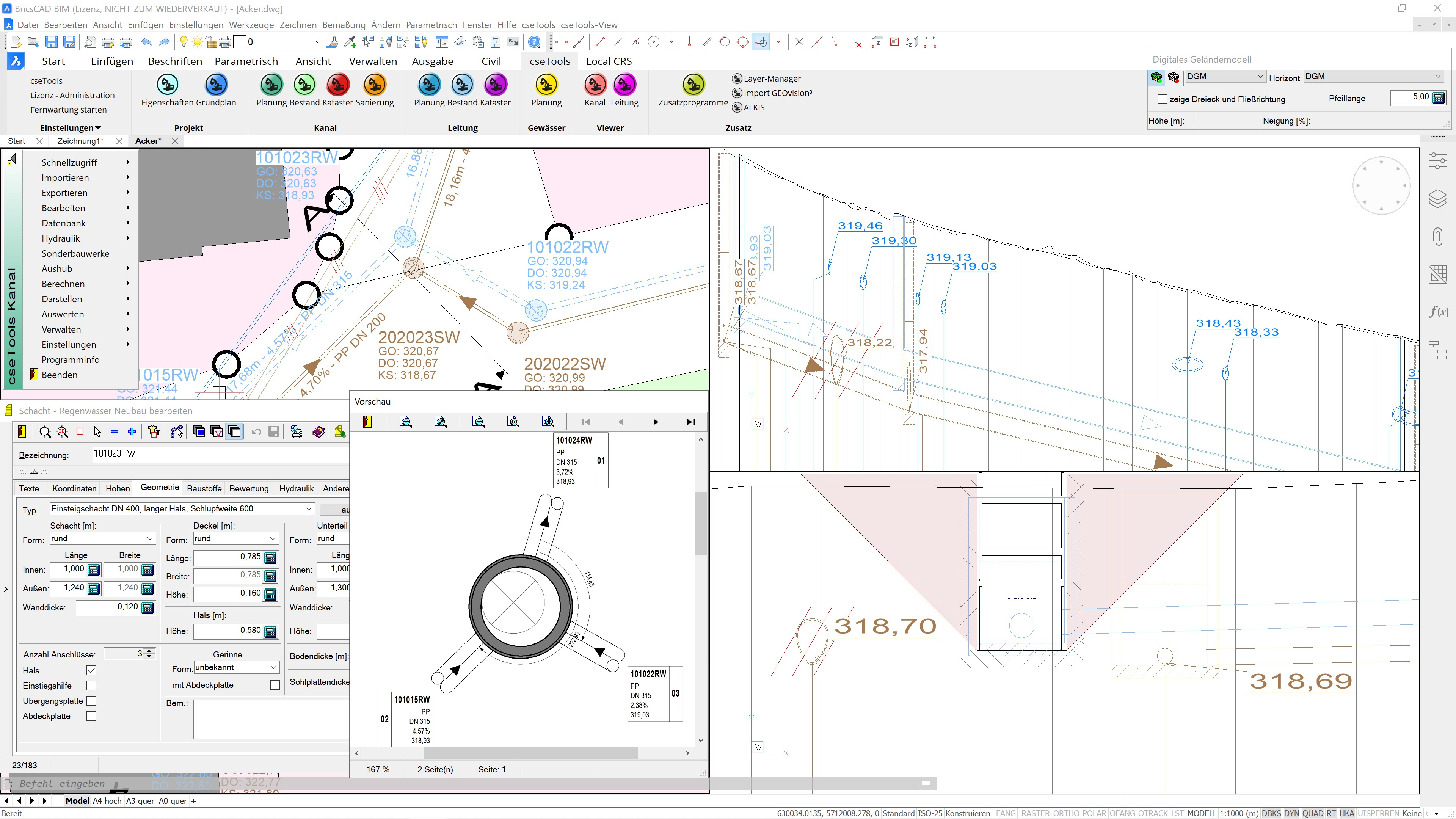The image size is (1456, 819).
Task: Open Layer-Manager
Action: click(x=766, y=78)
